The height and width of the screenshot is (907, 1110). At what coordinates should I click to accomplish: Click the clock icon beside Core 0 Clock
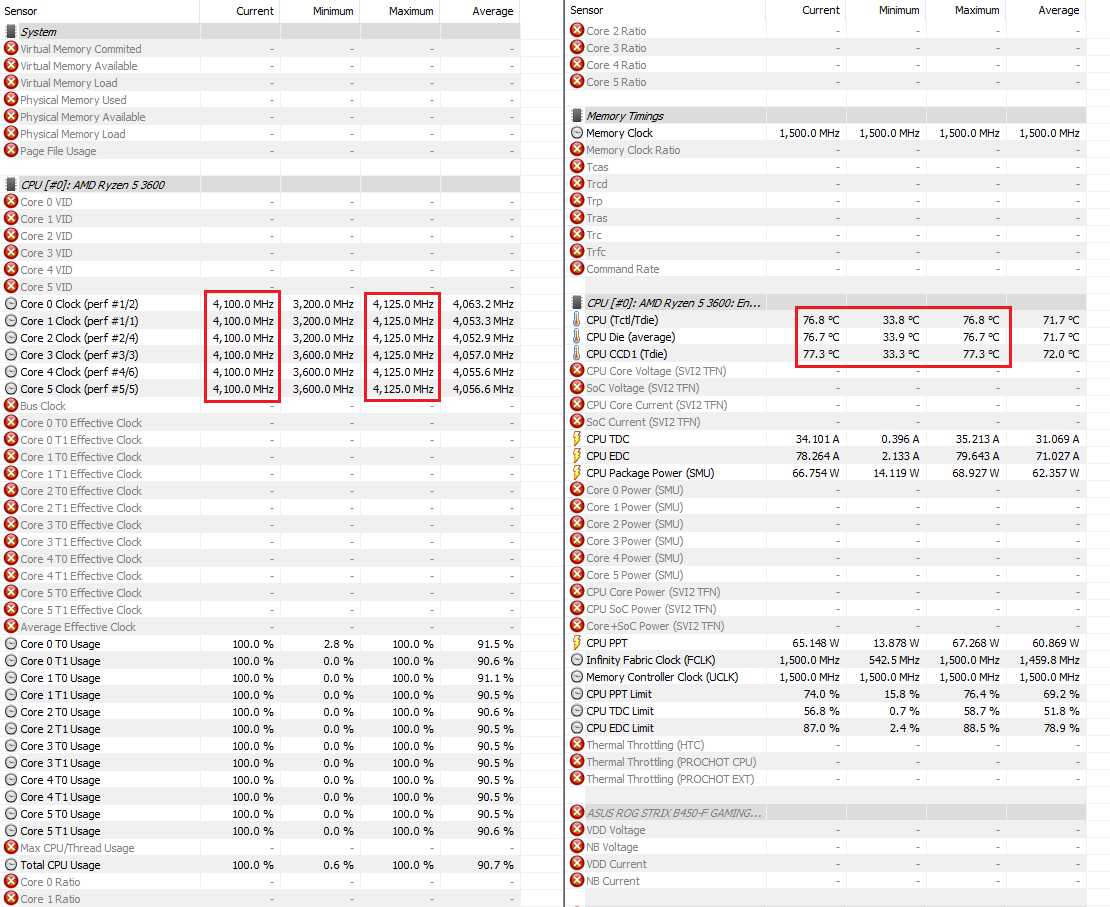tap(11, 304)
